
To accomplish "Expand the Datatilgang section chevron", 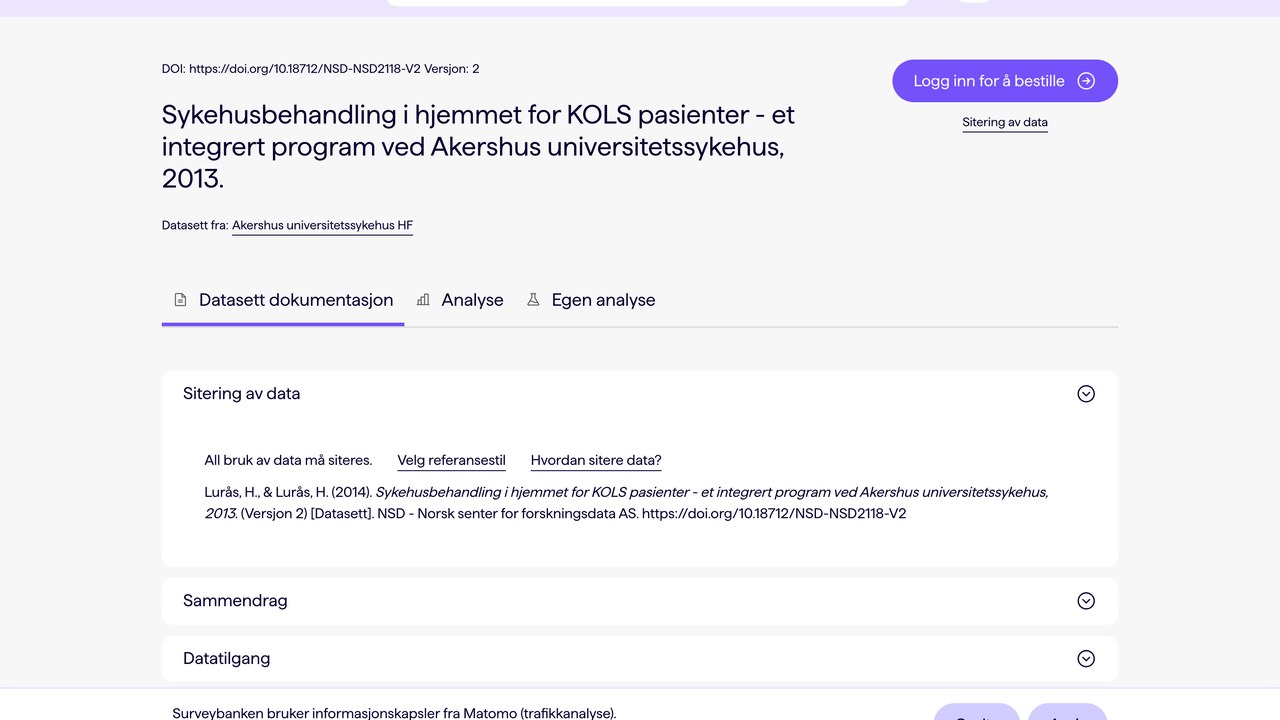I will pos(1086,659).
